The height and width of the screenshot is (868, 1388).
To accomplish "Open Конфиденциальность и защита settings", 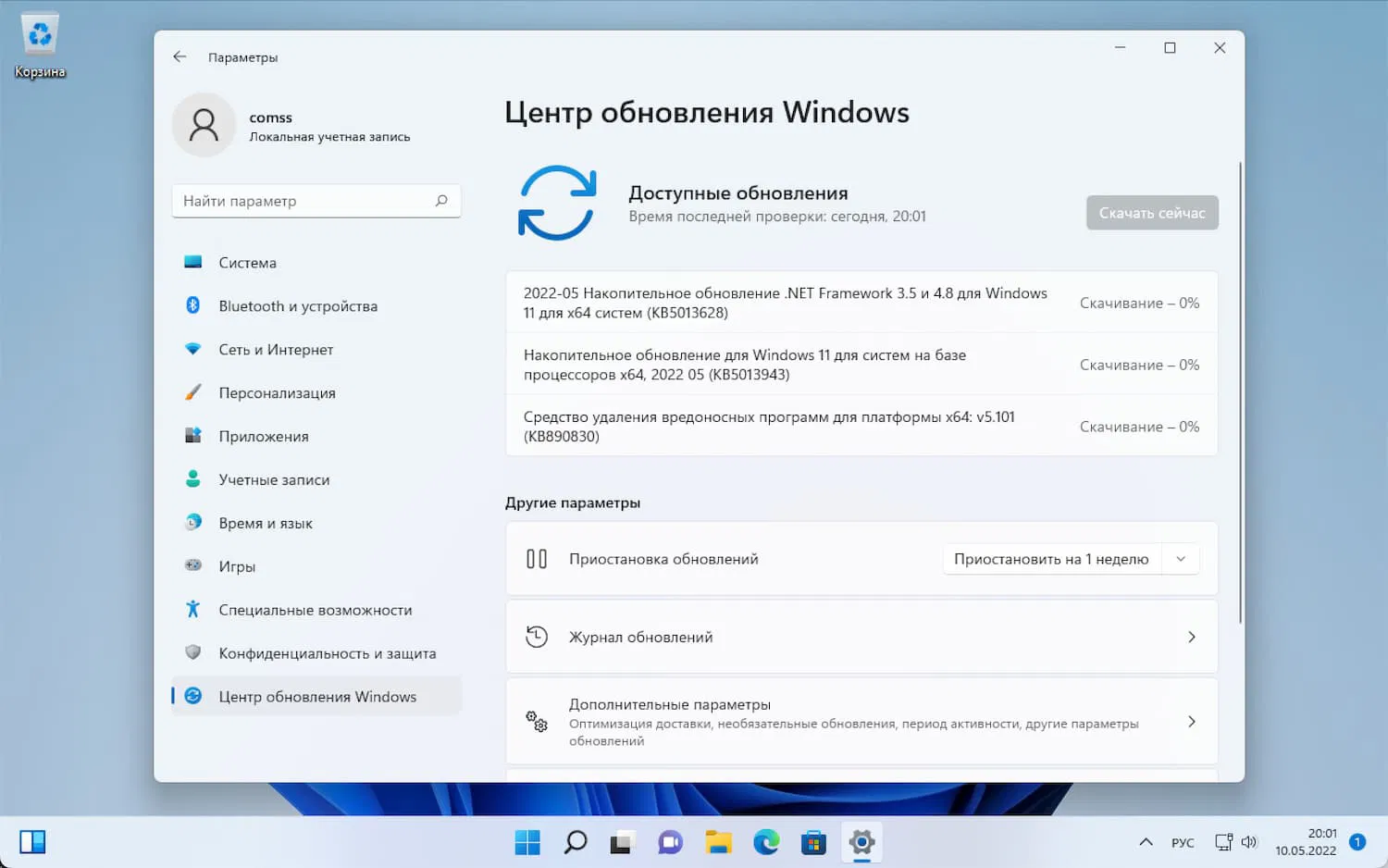I will [x=328, y=652].
